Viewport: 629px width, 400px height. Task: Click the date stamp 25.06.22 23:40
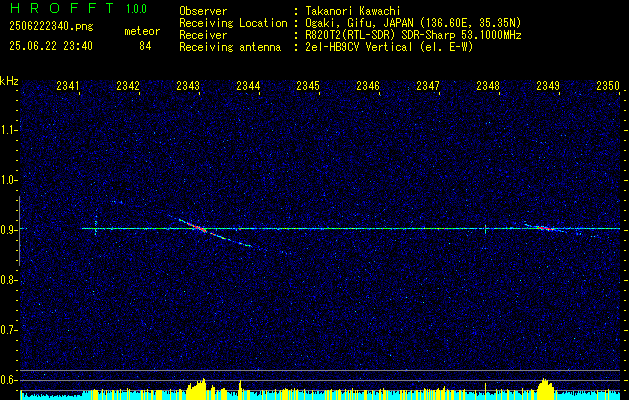(51, 46)
